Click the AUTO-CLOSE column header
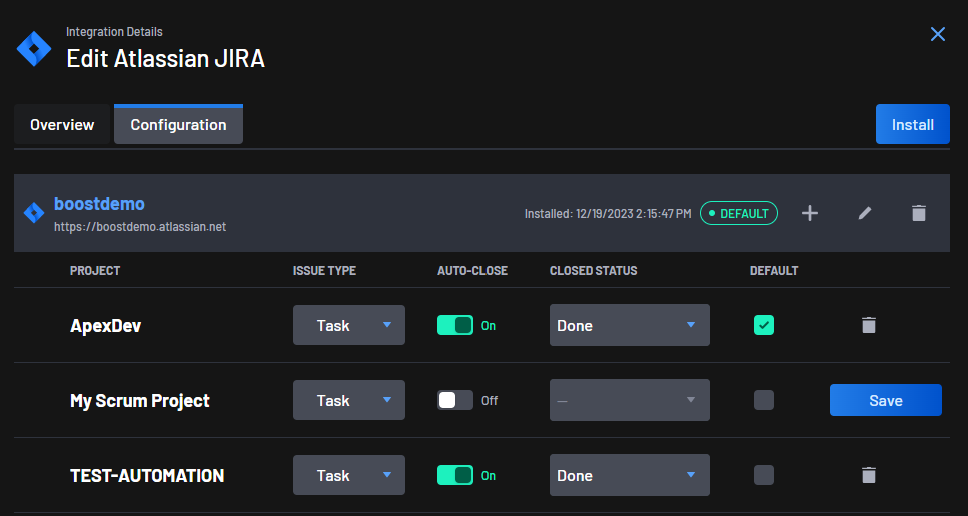 click(x=472, y=271)
